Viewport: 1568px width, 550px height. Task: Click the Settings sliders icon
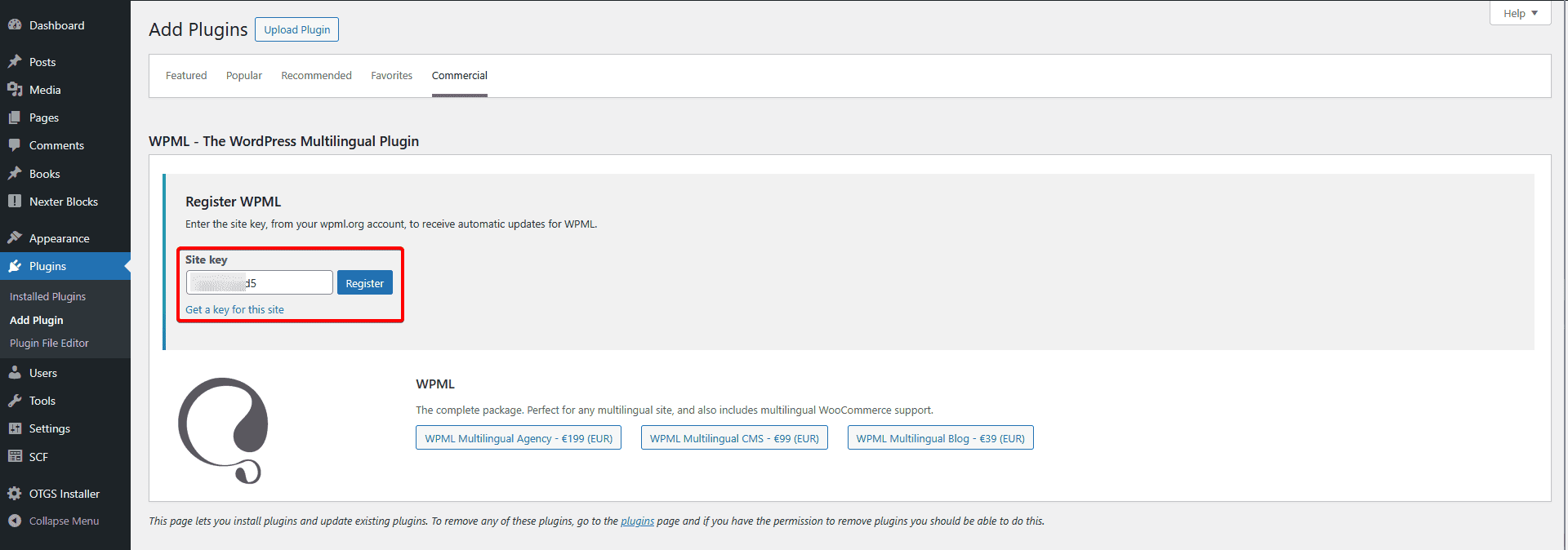(15, 428)
